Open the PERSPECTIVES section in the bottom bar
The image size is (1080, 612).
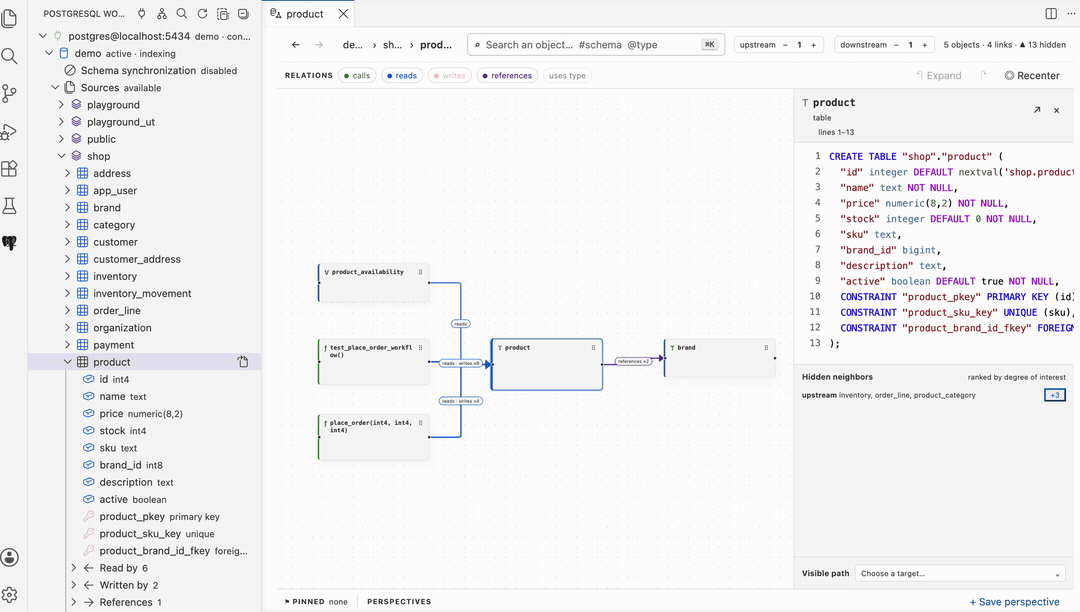(399, 602)
